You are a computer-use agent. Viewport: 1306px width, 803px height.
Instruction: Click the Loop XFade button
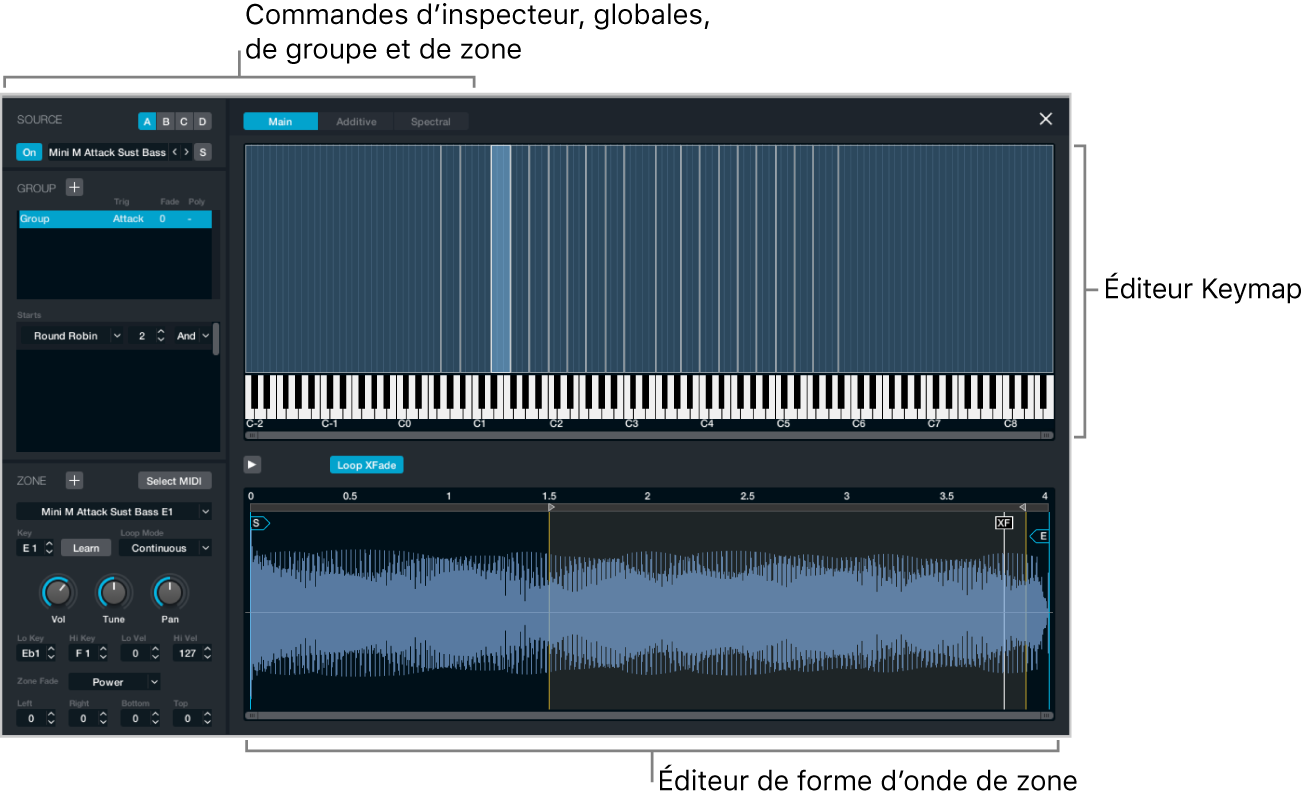pos(364,464)
